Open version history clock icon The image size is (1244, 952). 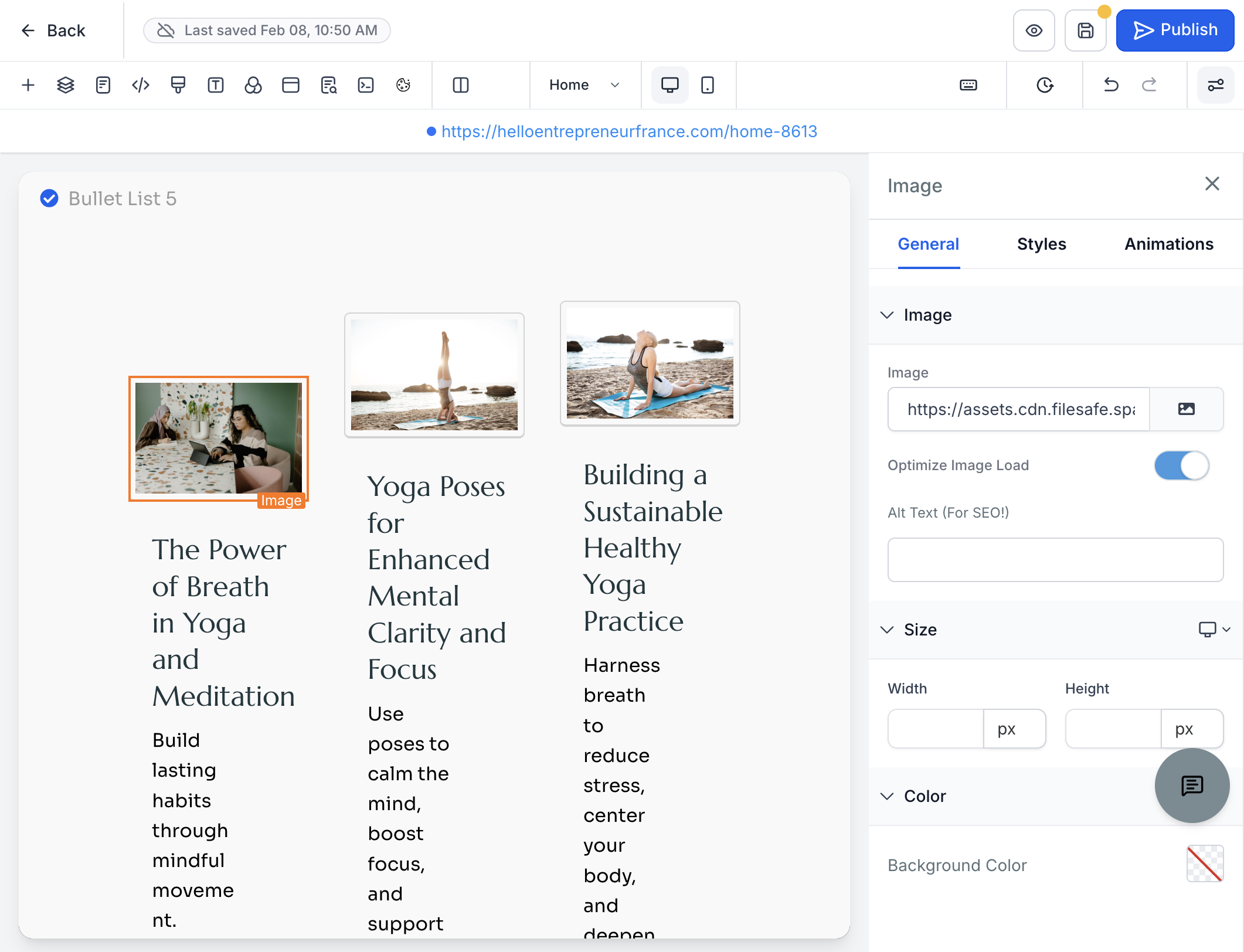coord(1045,85)
